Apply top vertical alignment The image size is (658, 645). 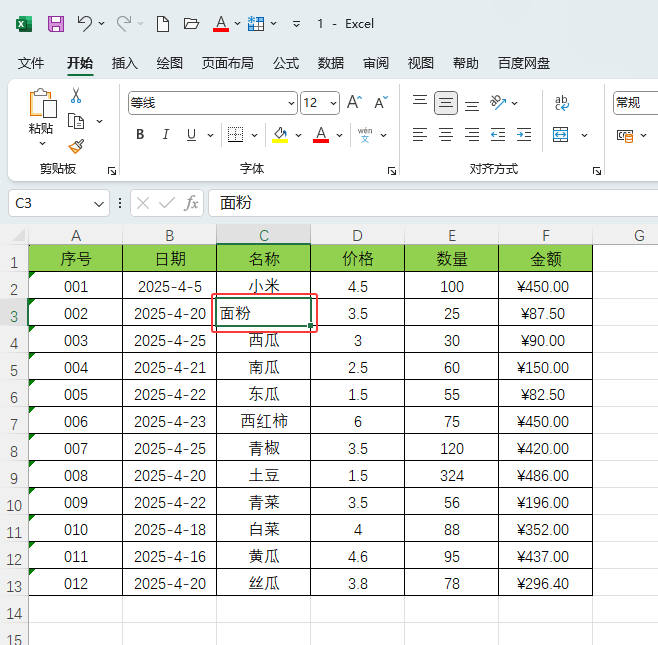pyautogui.click(x=420, y=102)
